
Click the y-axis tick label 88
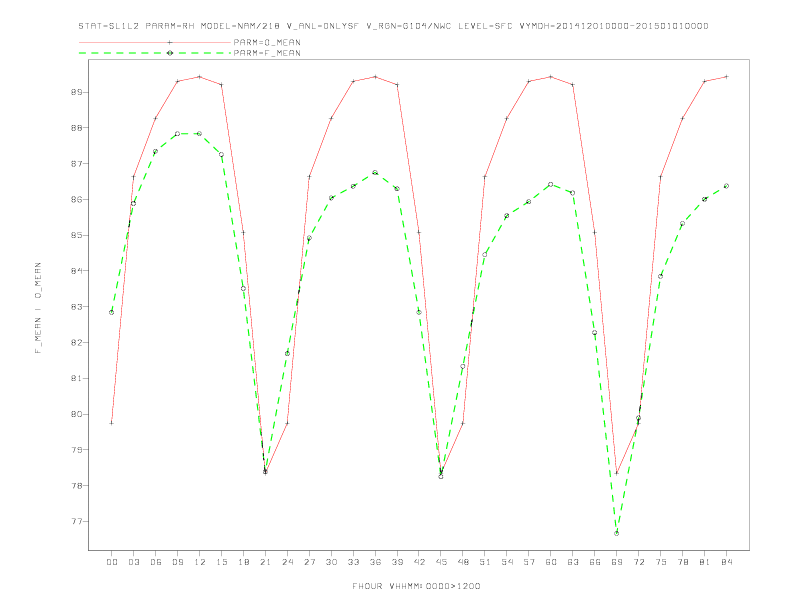click(x=76, y=128)
